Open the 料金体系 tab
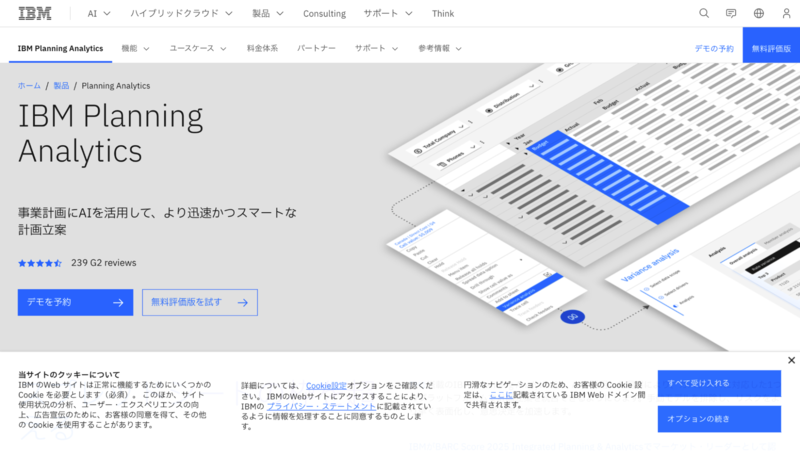The height and width of the screenshot is (451, 800). pos(262,48)
